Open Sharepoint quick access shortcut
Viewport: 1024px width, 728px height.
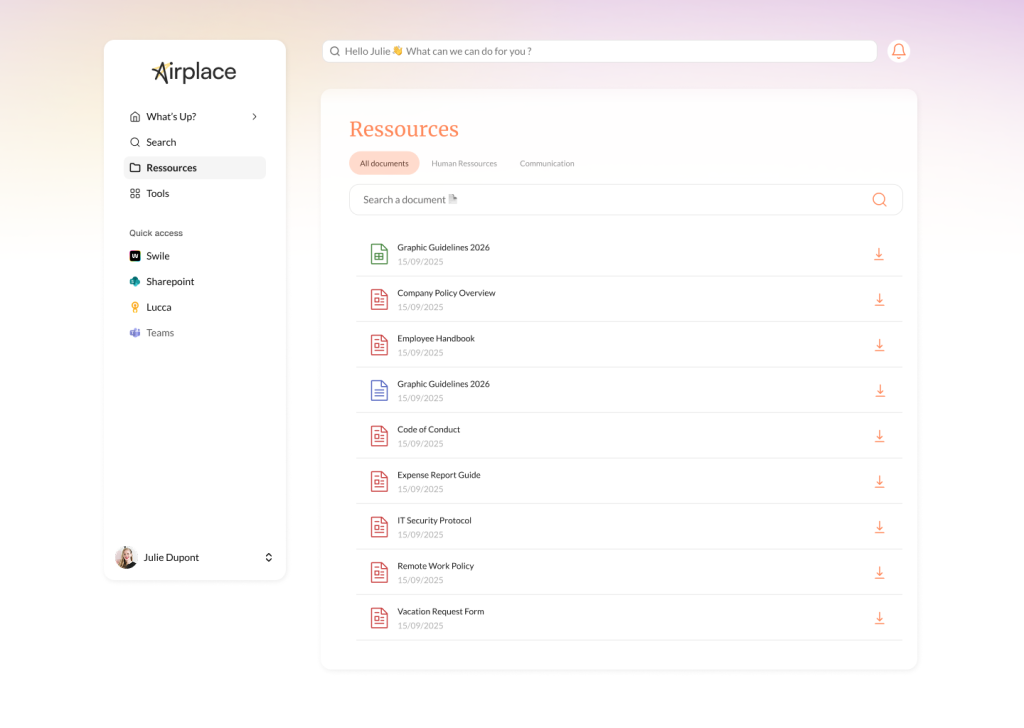pos(169,282)
